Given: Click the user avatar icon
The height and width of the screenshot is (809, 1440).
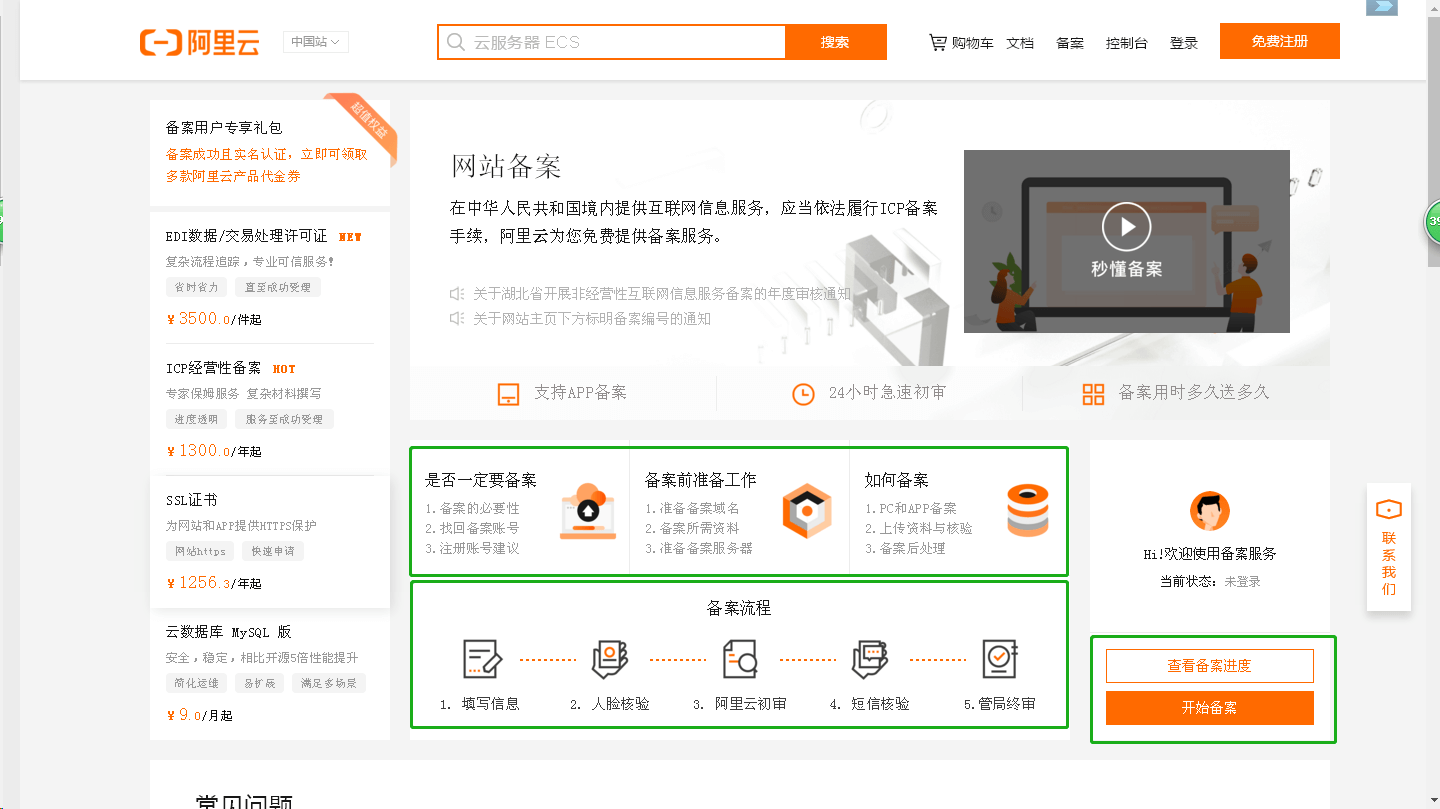Looking at the screenshot, I should point(1210,511).
